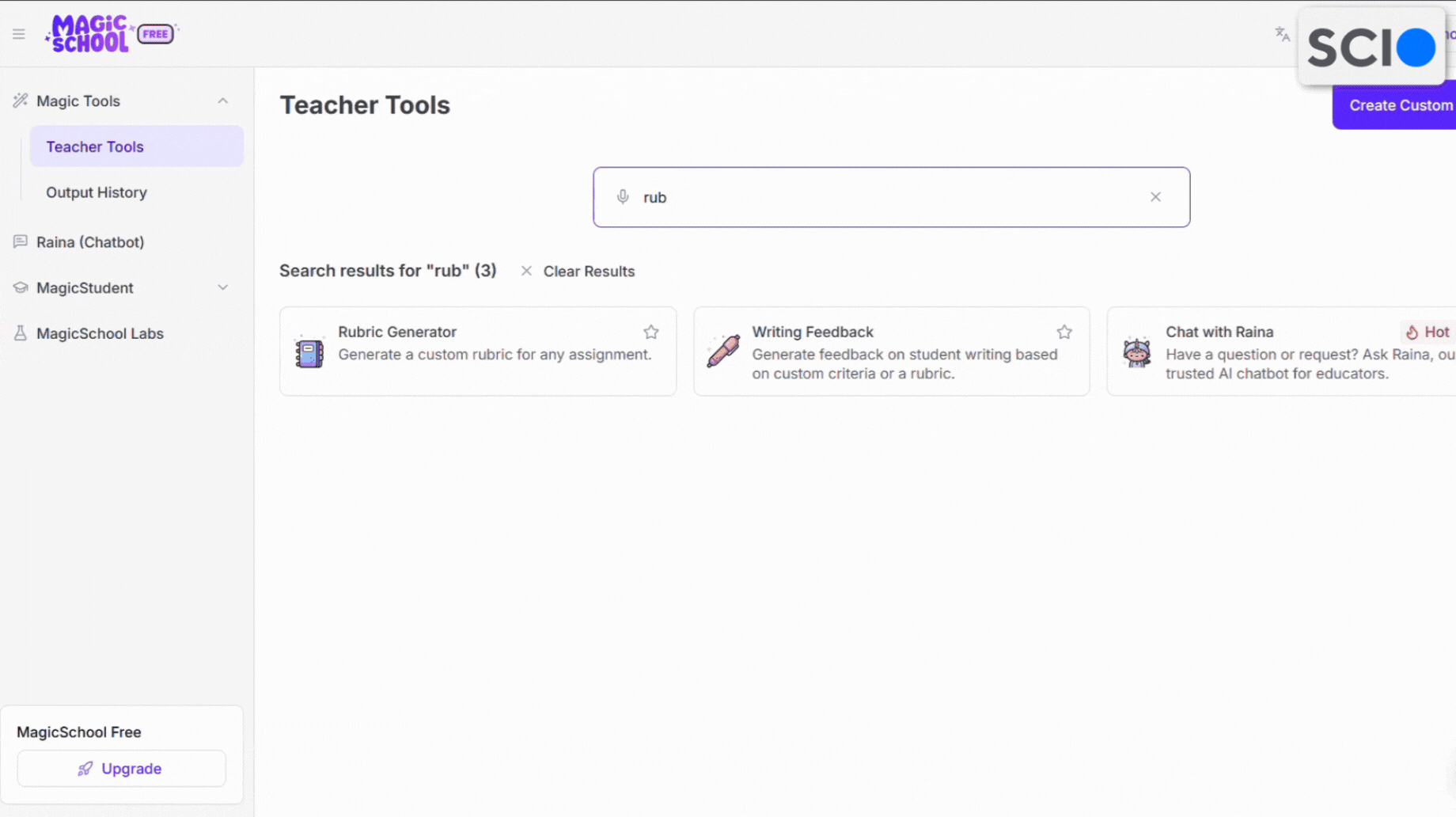Click the Writing Feedback pen icon
Image resolution: width=1456 pixels, height=817 pixels.
723,351
